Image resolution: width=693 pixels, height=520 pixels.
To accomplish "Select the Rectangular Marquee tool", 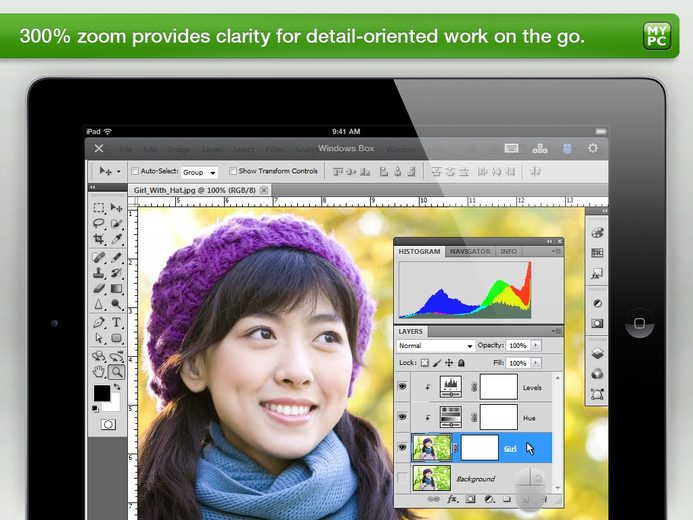I will tap(99, 208).
